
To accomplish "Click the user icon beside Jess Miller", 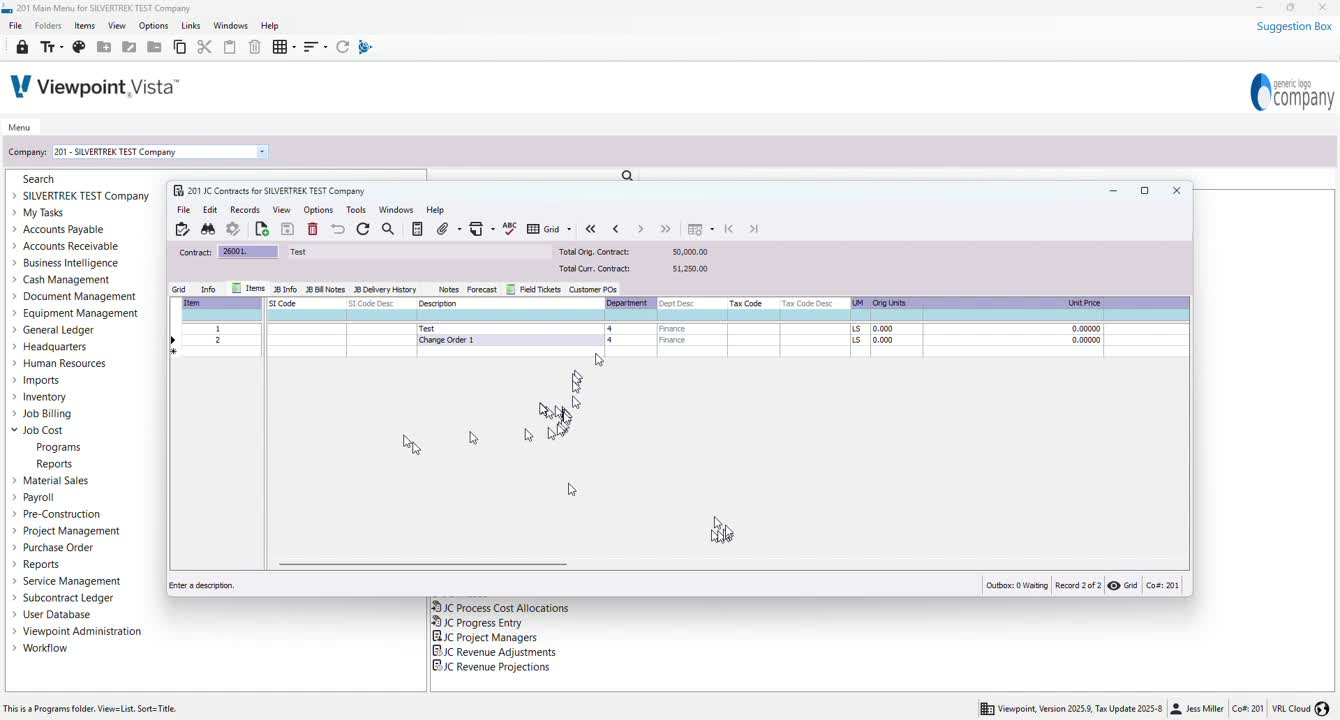I will point(1176,709).
